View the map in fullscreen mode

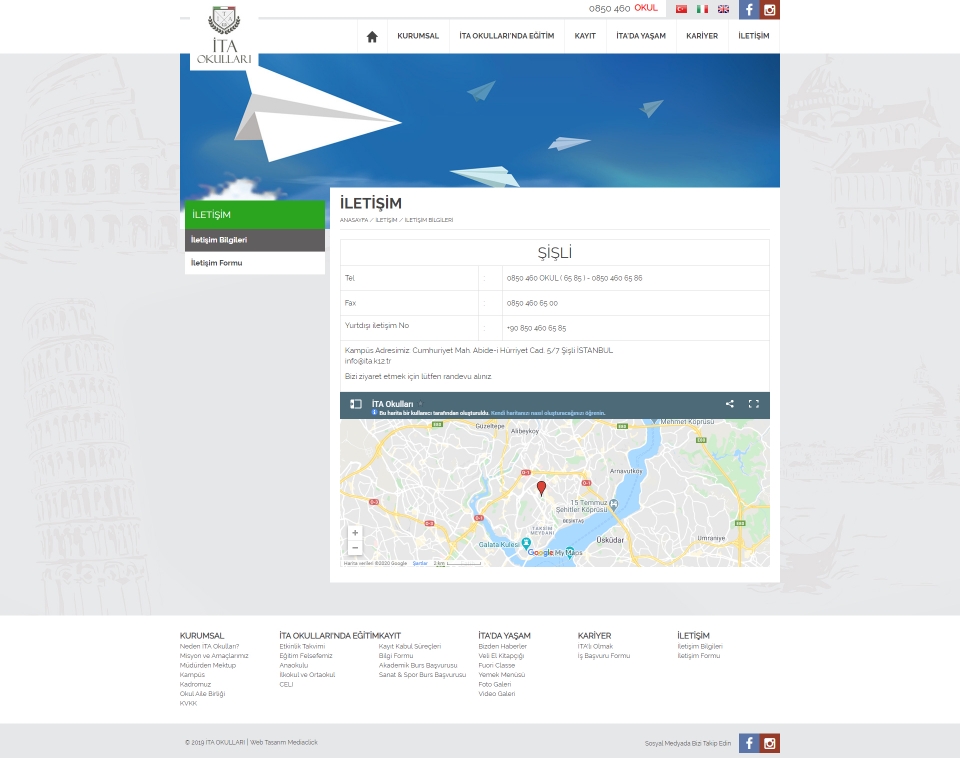[754, 404]
